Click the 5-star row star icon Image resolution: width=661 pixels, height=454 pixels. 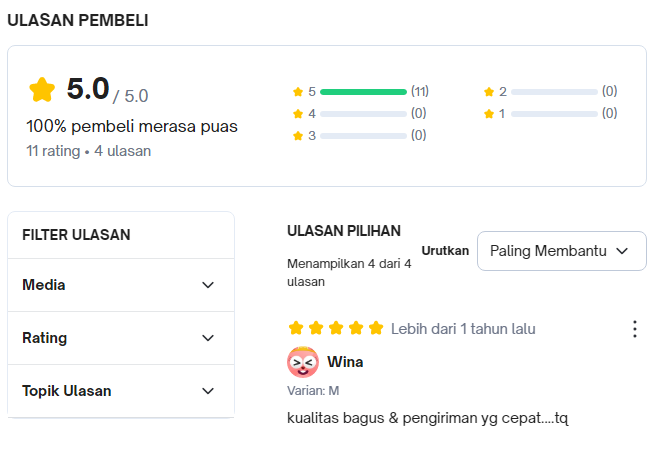point(298,92)
